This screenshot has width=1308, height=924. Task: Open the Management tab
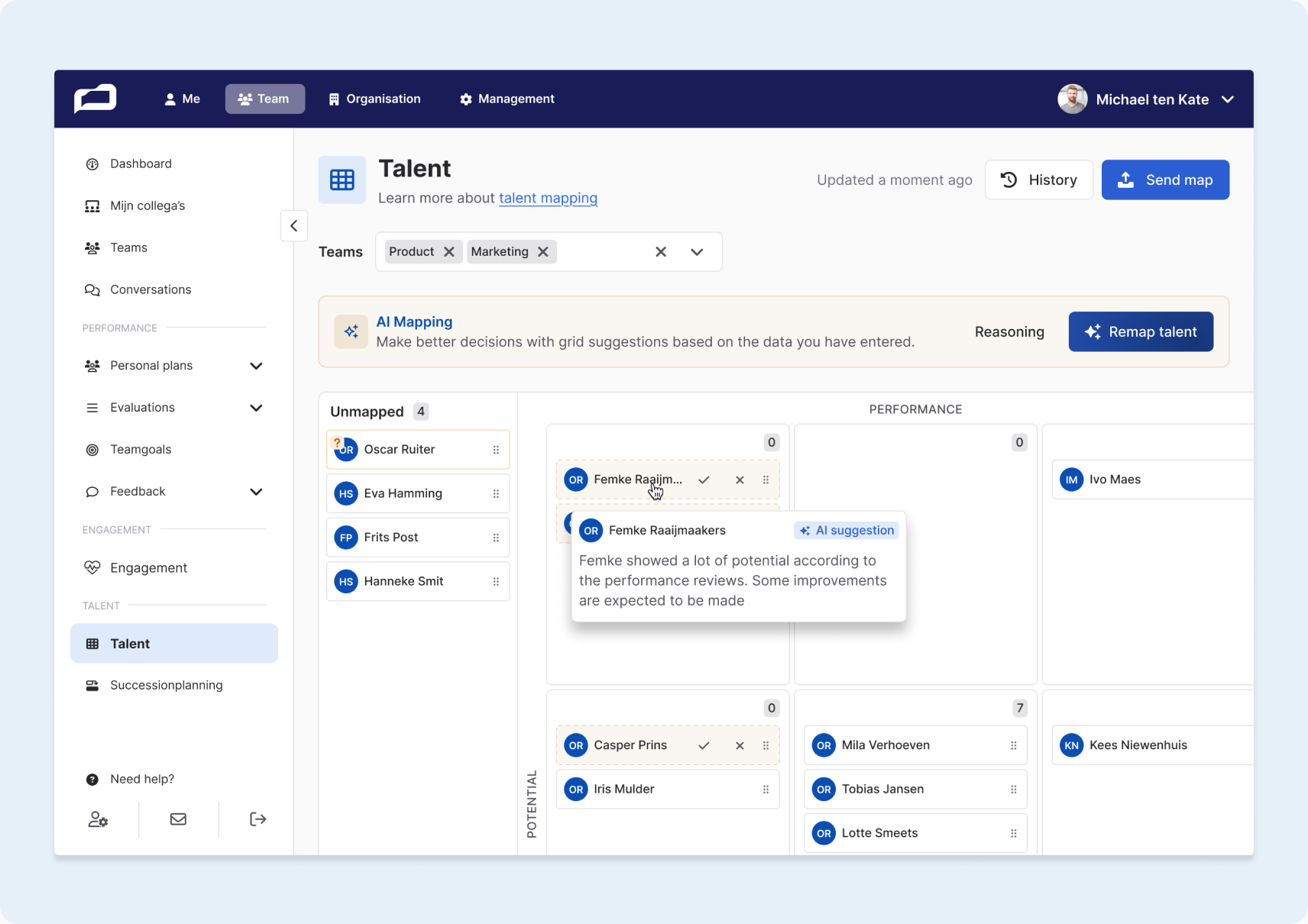507,99
